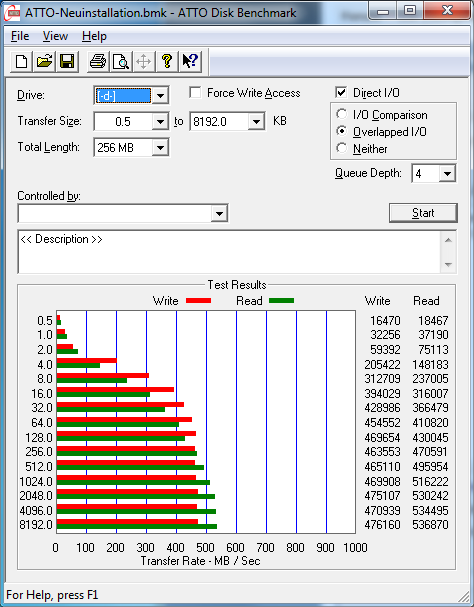Click the Open file folder icon

pos(44,62)
